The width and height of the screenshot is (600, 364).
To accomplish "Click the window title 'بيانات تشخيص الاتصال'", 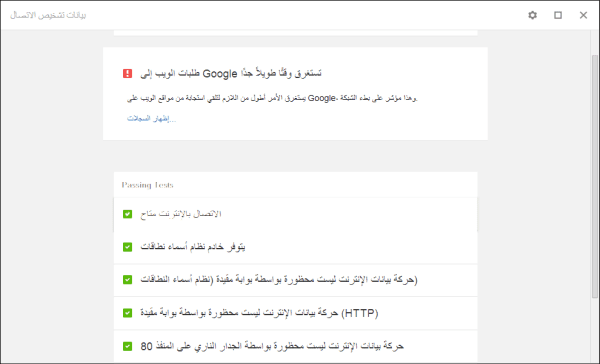I will pos(48,15).
